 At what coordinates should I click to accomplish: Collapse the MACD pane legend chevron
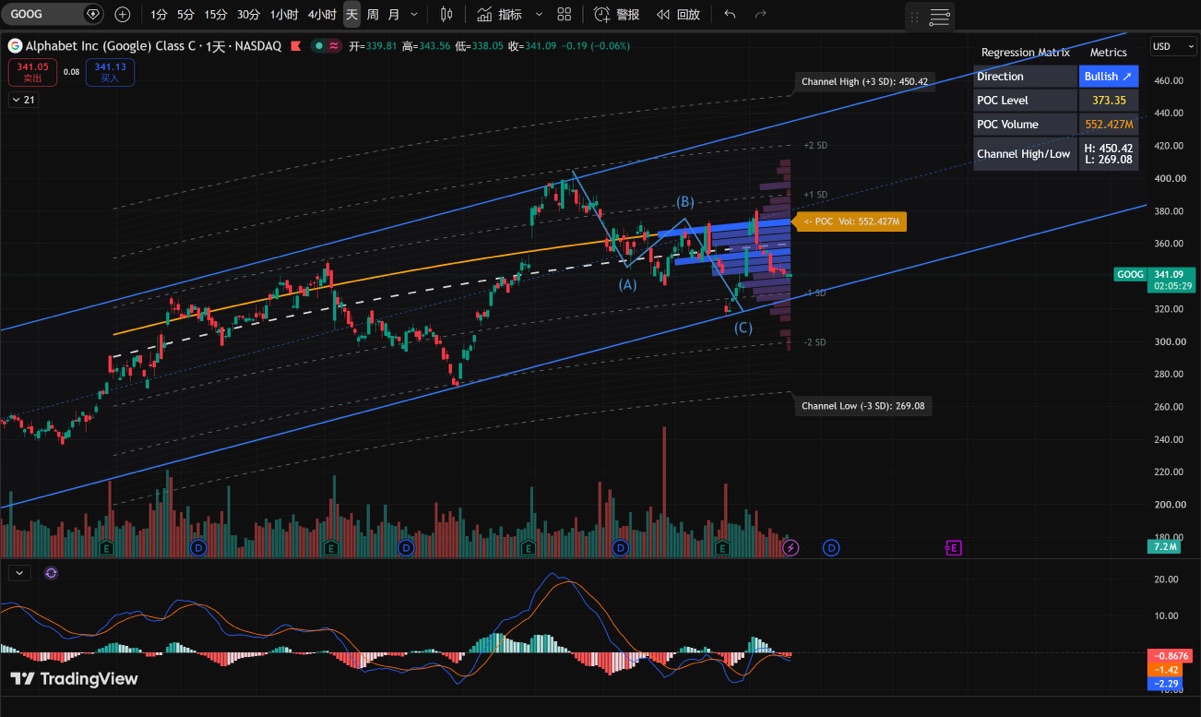tap(19, 573)
